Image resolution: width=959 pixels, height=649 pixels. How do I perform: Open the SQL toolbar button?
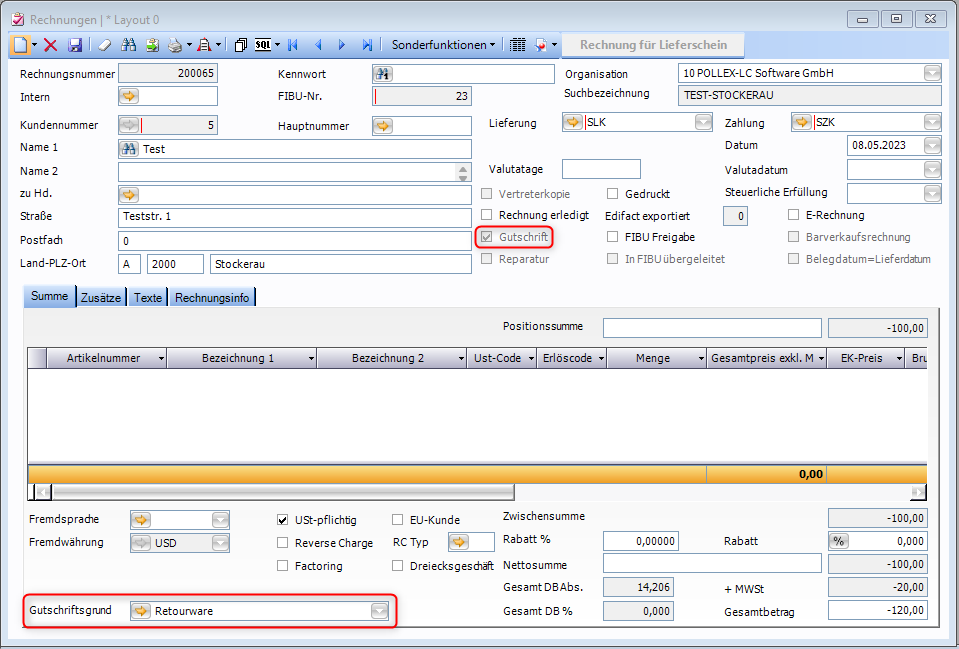tap(265, 45)
